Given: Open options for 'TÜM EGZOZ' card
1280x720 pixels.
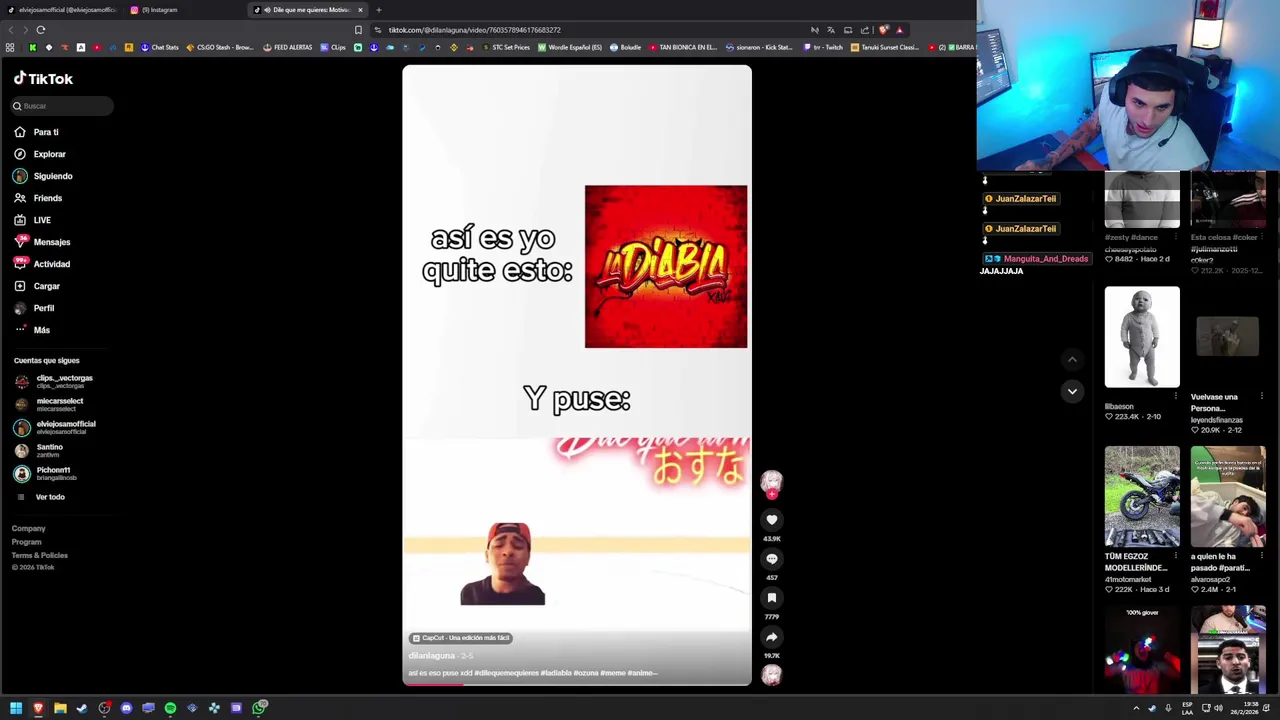Looking at the screenshot, I should pyautogui.click(x=1176, y=556).
